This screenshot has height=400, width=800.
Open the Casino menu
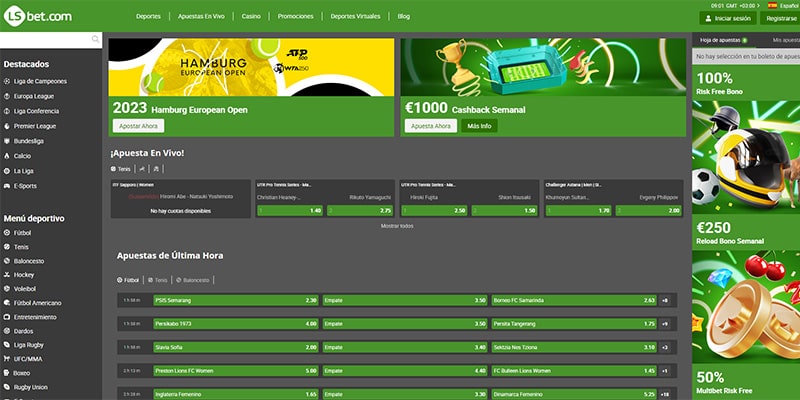(x=251, y=16)
